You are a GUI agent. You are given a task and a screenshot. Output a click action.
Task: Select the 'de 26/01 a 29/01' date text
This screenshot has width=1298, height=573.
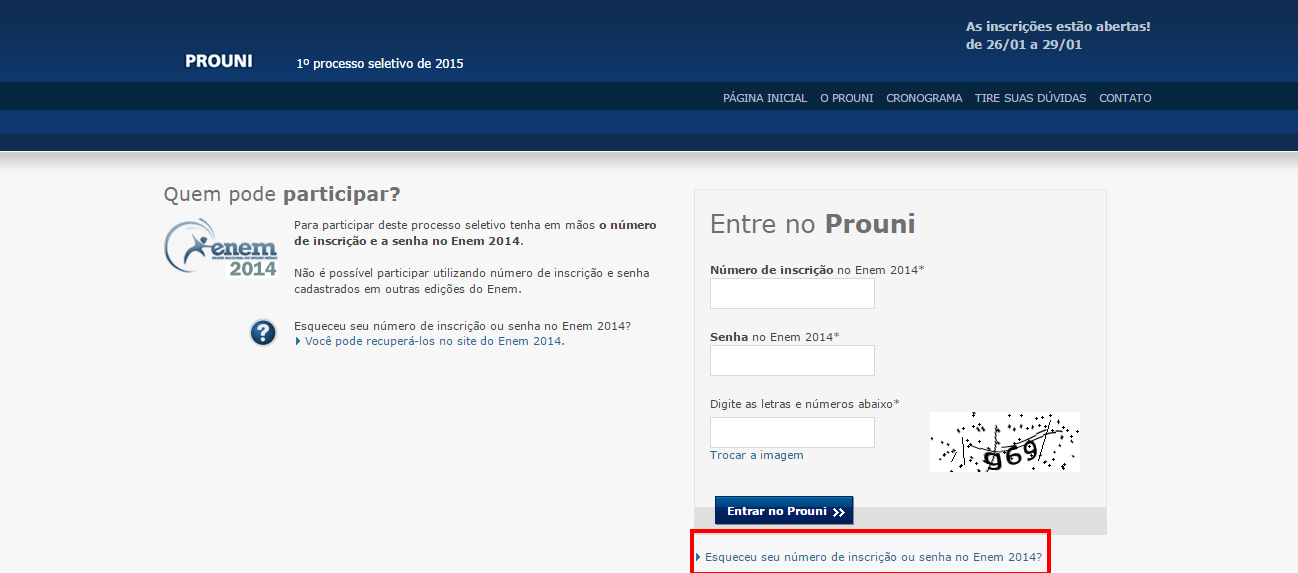click(x=1024, y=45)
